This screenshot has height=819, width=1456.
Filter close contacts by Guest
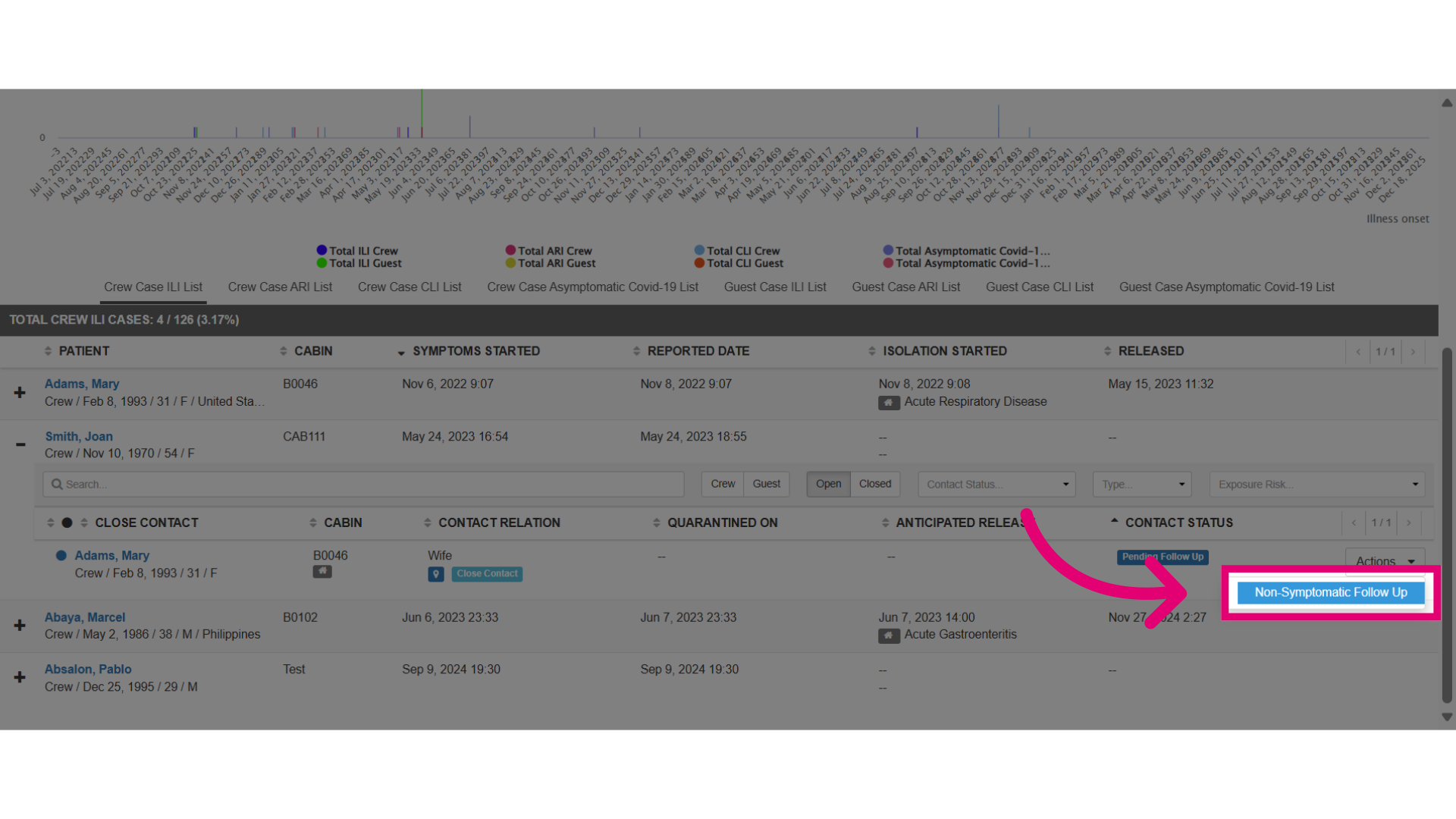click(x=767, y=484)
